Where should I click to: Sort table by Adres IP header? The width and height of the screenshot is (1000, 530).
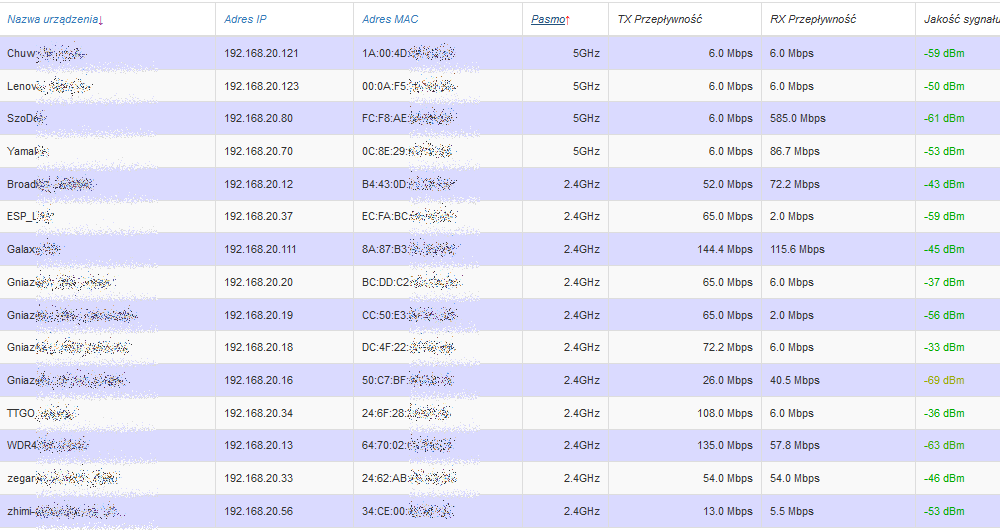245,19
